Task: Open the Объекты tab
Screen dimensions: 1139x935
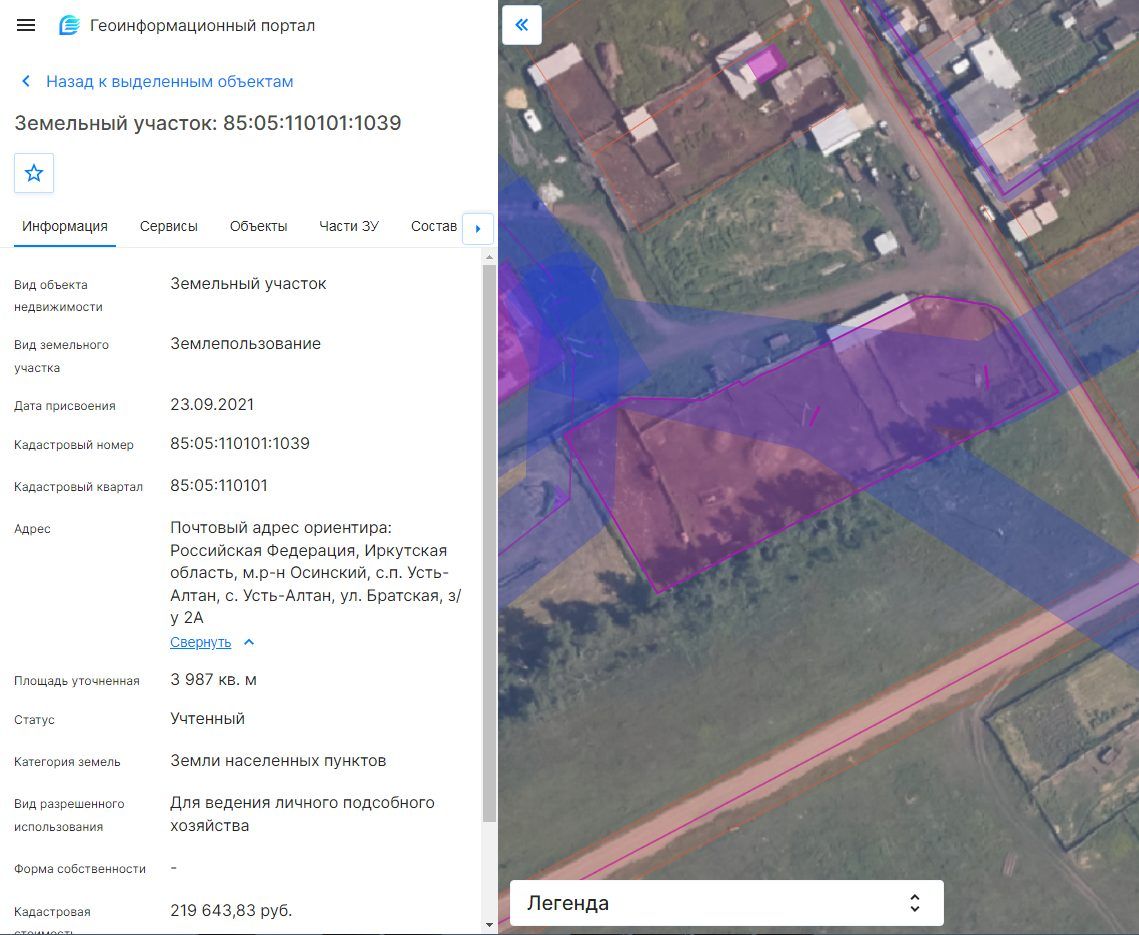Action: coord(259,227)
